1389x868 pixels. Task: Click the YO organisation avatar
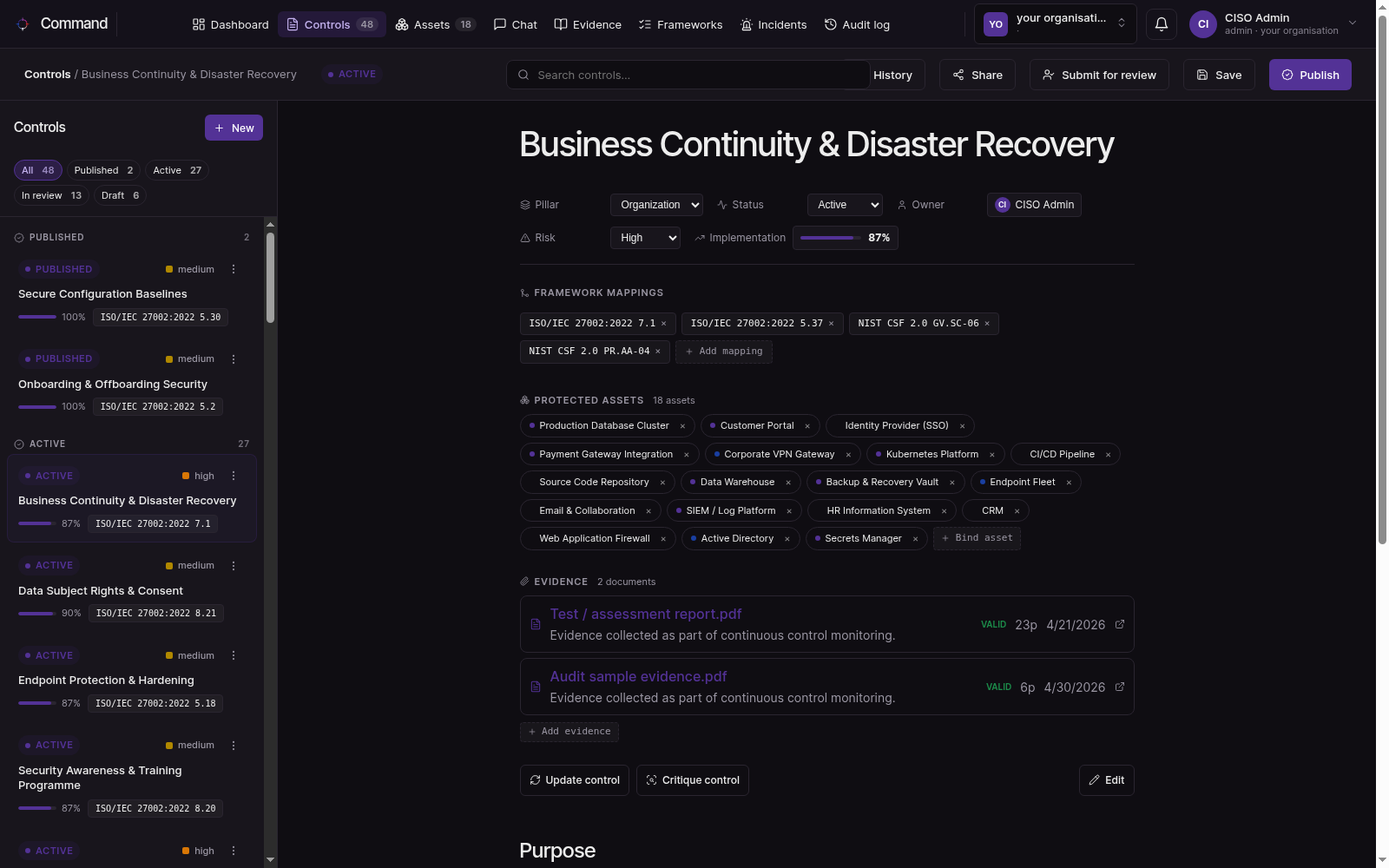(996, 24)
